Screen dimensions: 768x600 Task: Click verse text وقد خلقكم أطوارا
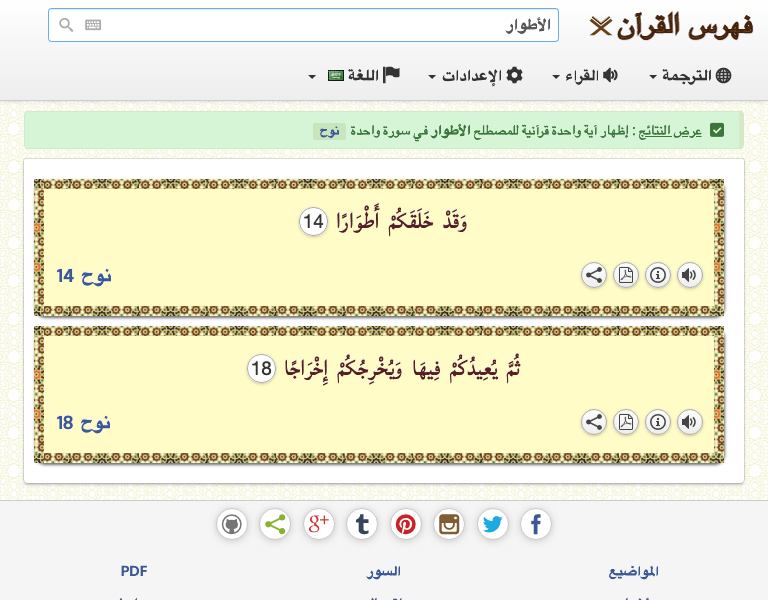402,221
